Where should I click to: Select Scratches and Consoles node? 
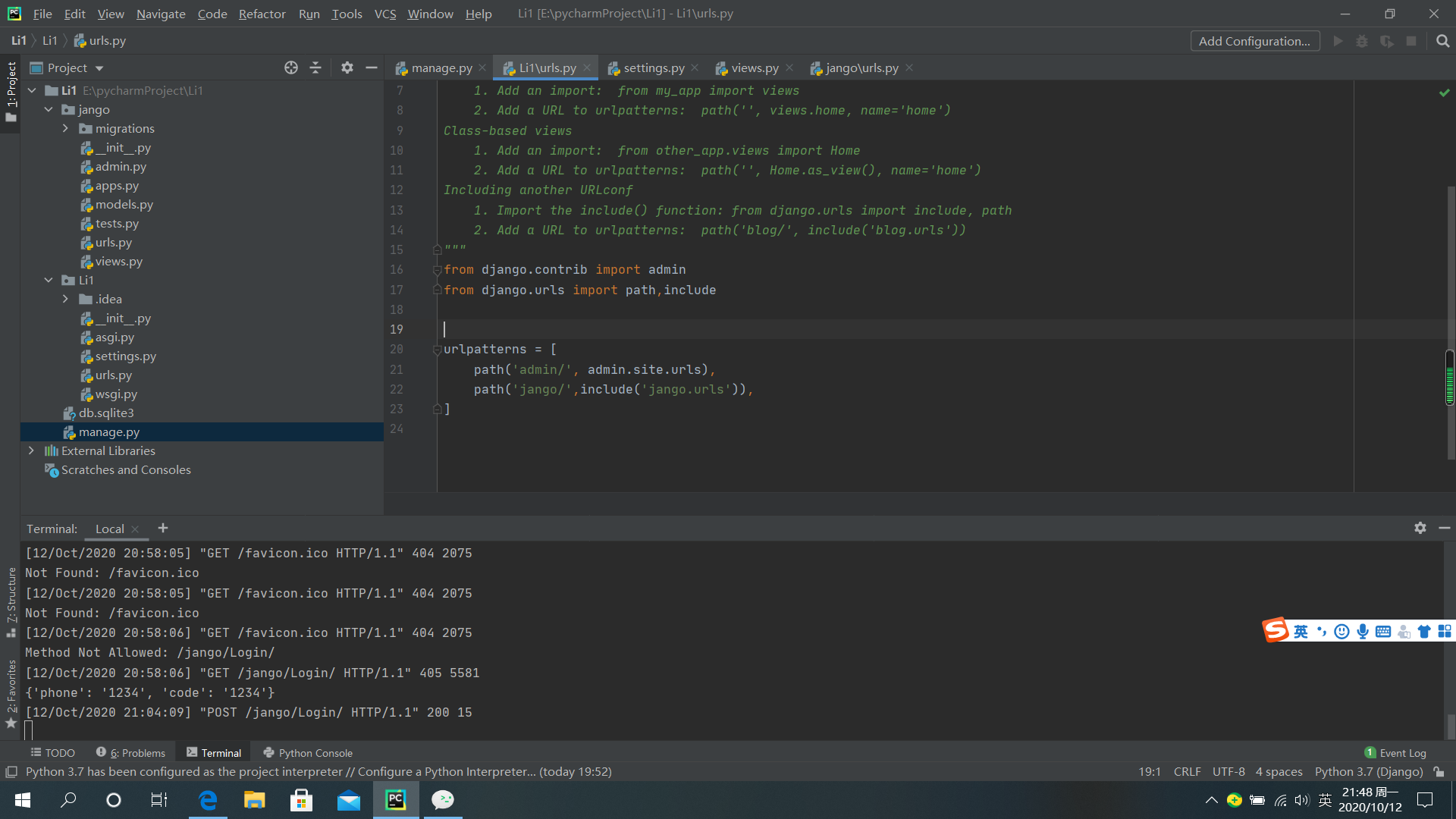(x=125, y=469)
